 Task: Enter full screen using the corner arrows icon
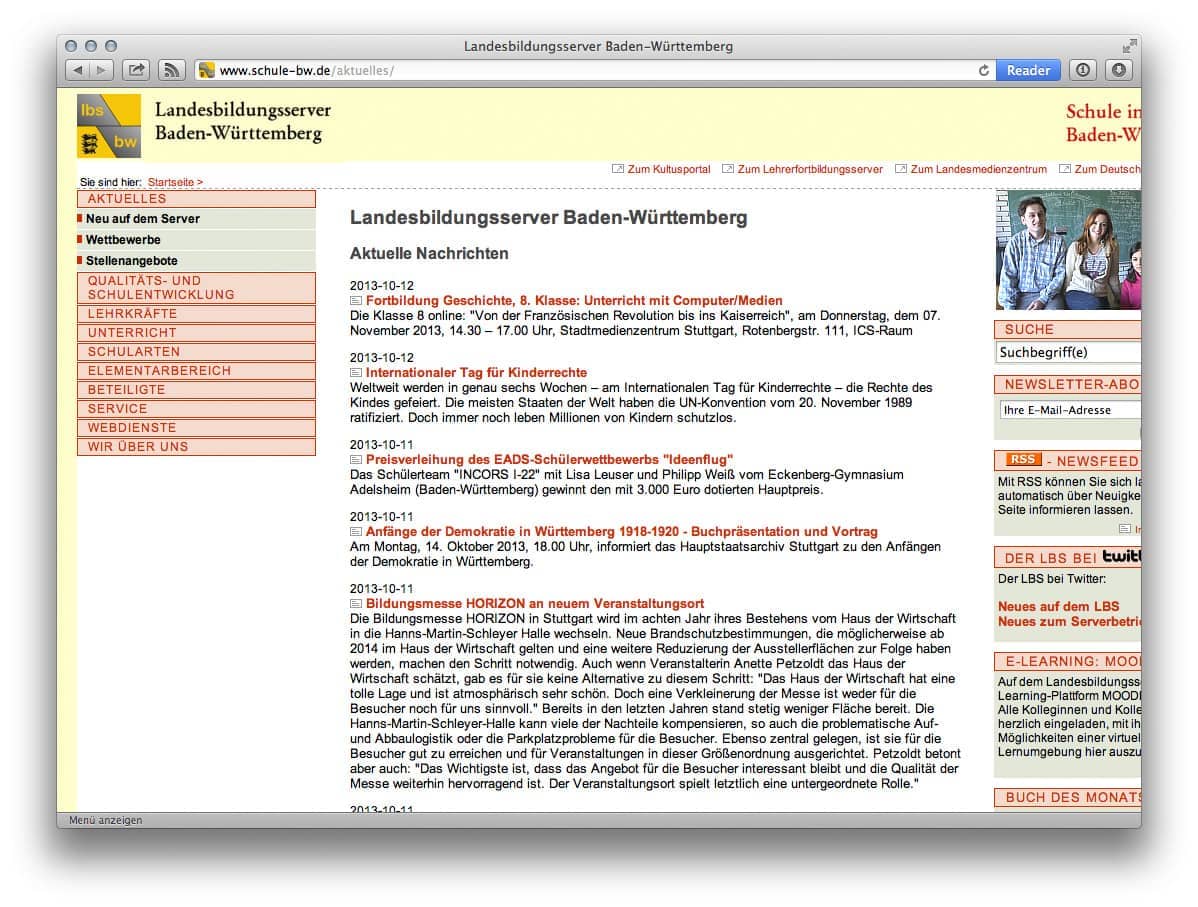point(1129,46)
